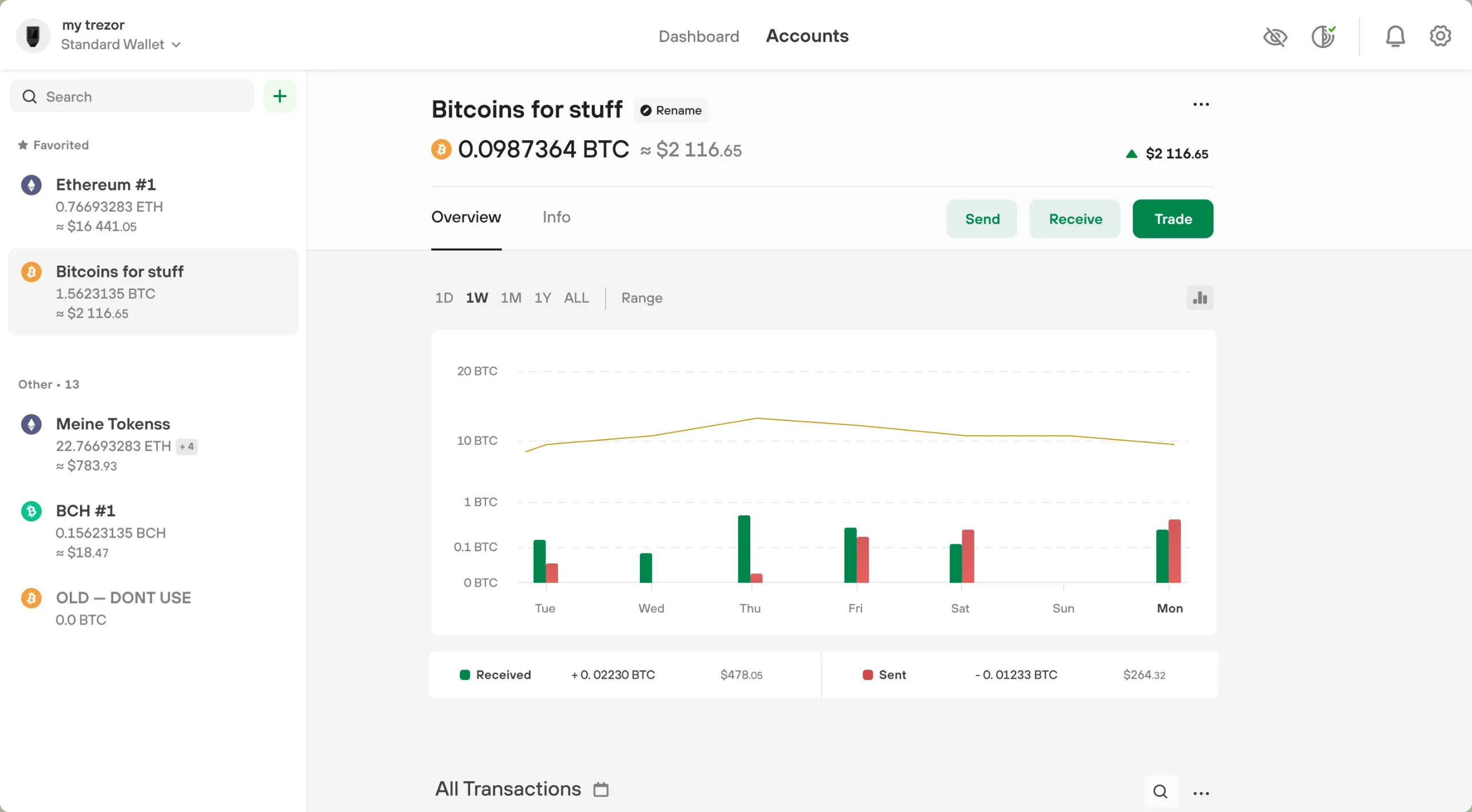Switch the chart to bar graph view

tap(1200, 297)
